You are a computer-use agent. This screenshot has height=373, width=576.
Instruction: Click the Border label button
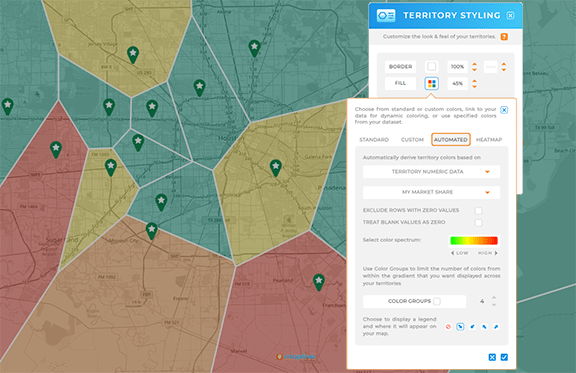[x=400, y=67]
